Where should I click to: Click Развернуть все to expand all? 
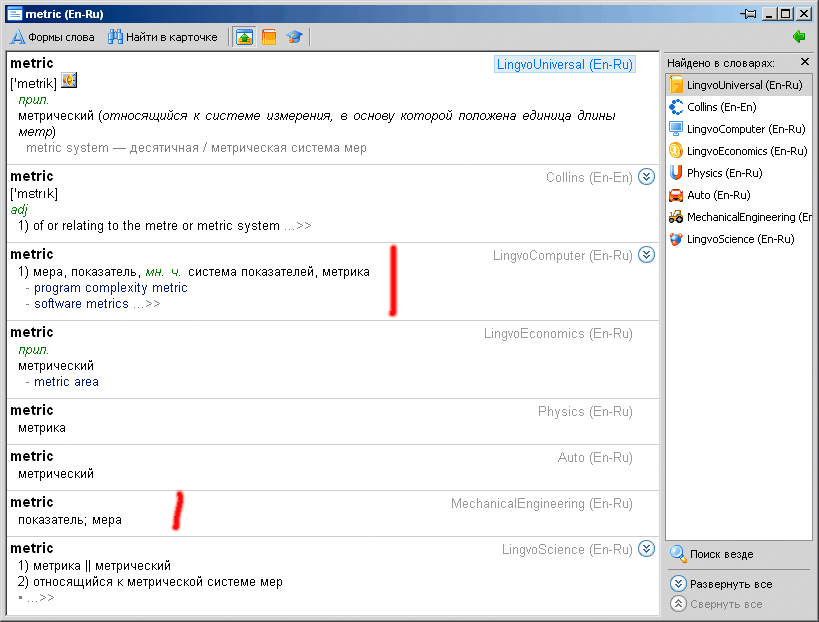(x=721, y=584)
